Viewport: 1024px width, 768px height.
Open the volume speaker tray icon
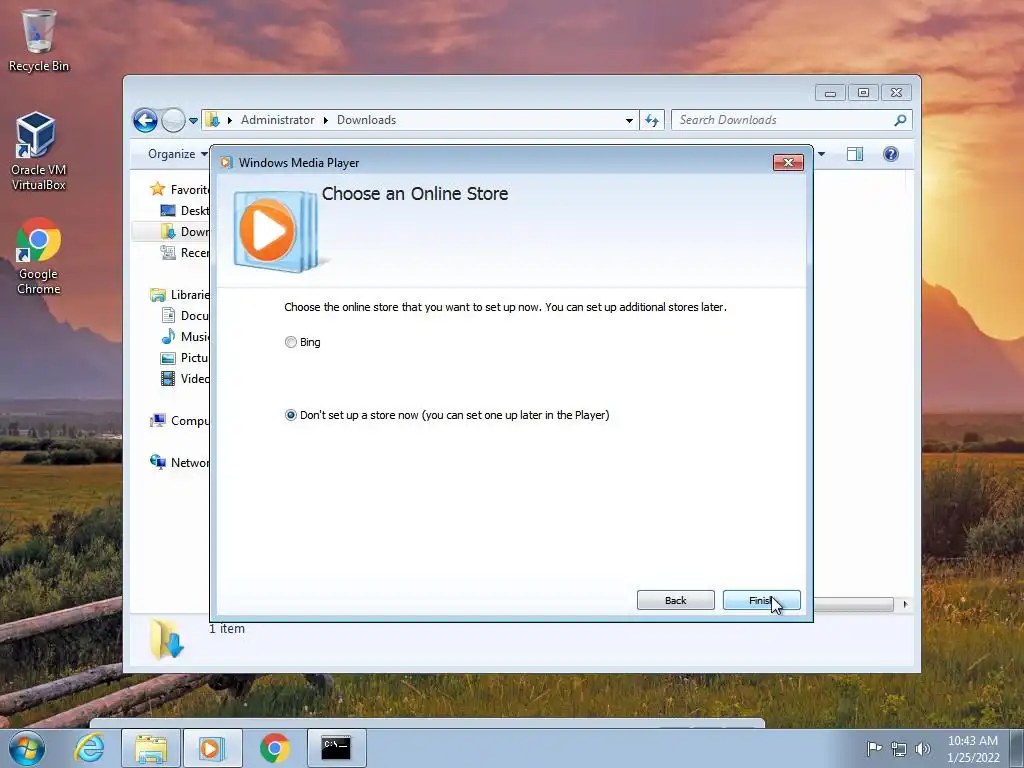tap(923, 749)
